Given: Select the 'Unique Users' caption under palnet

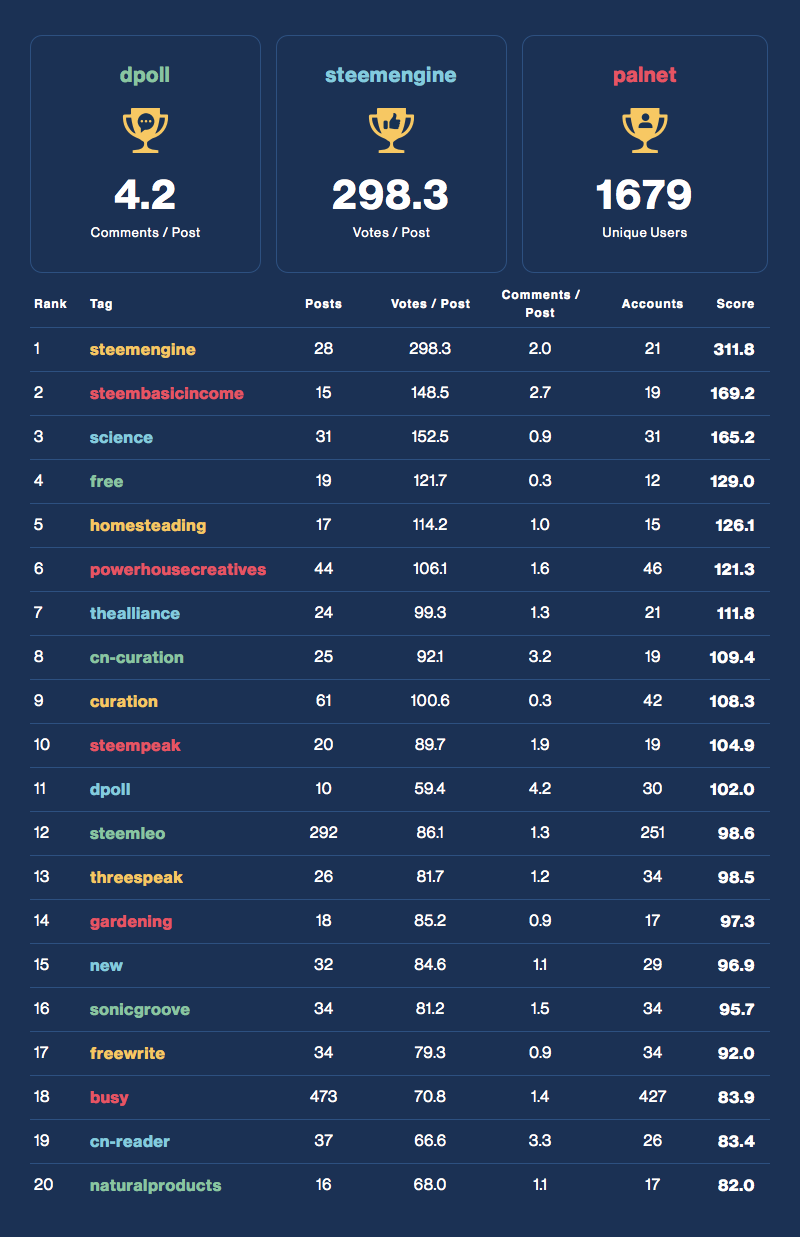Looking at the screenshot, I should pos(645,232).
